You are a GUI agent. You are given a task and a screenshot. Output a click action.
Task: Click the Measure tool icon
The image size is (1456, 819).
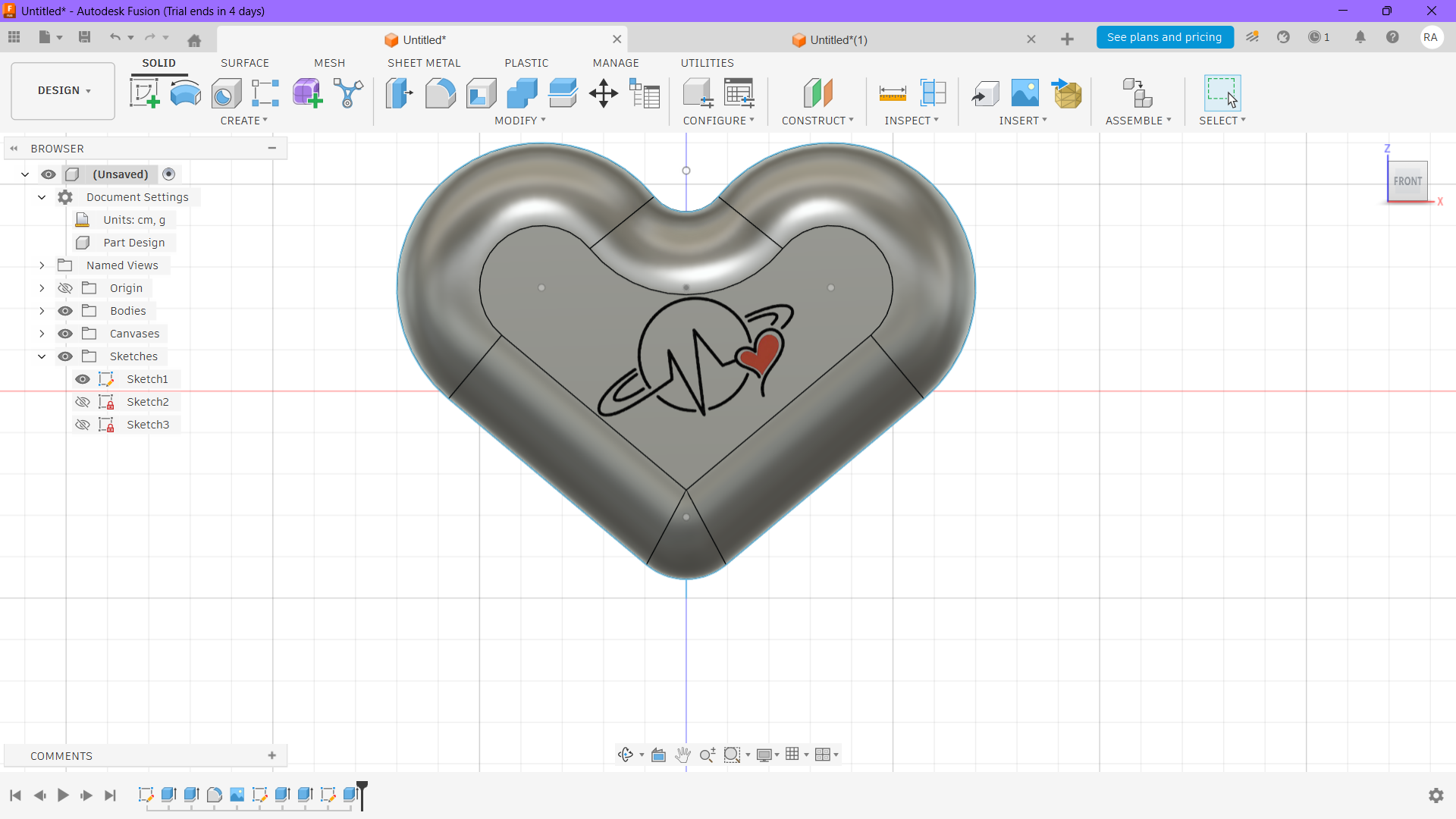coord(893,93)
